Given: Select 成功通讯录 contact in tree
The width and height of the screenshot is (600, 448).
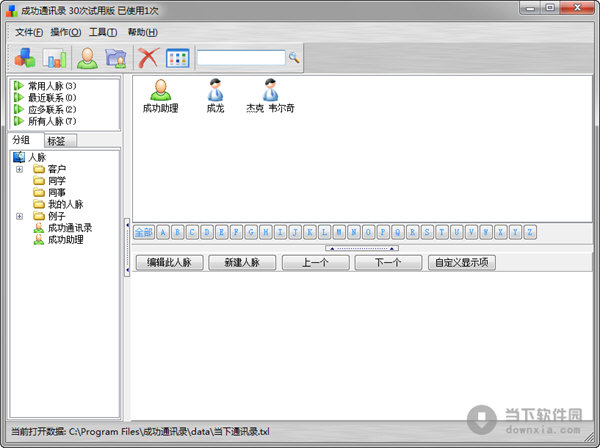Looking at the screenshot, I should click(70, 228).
